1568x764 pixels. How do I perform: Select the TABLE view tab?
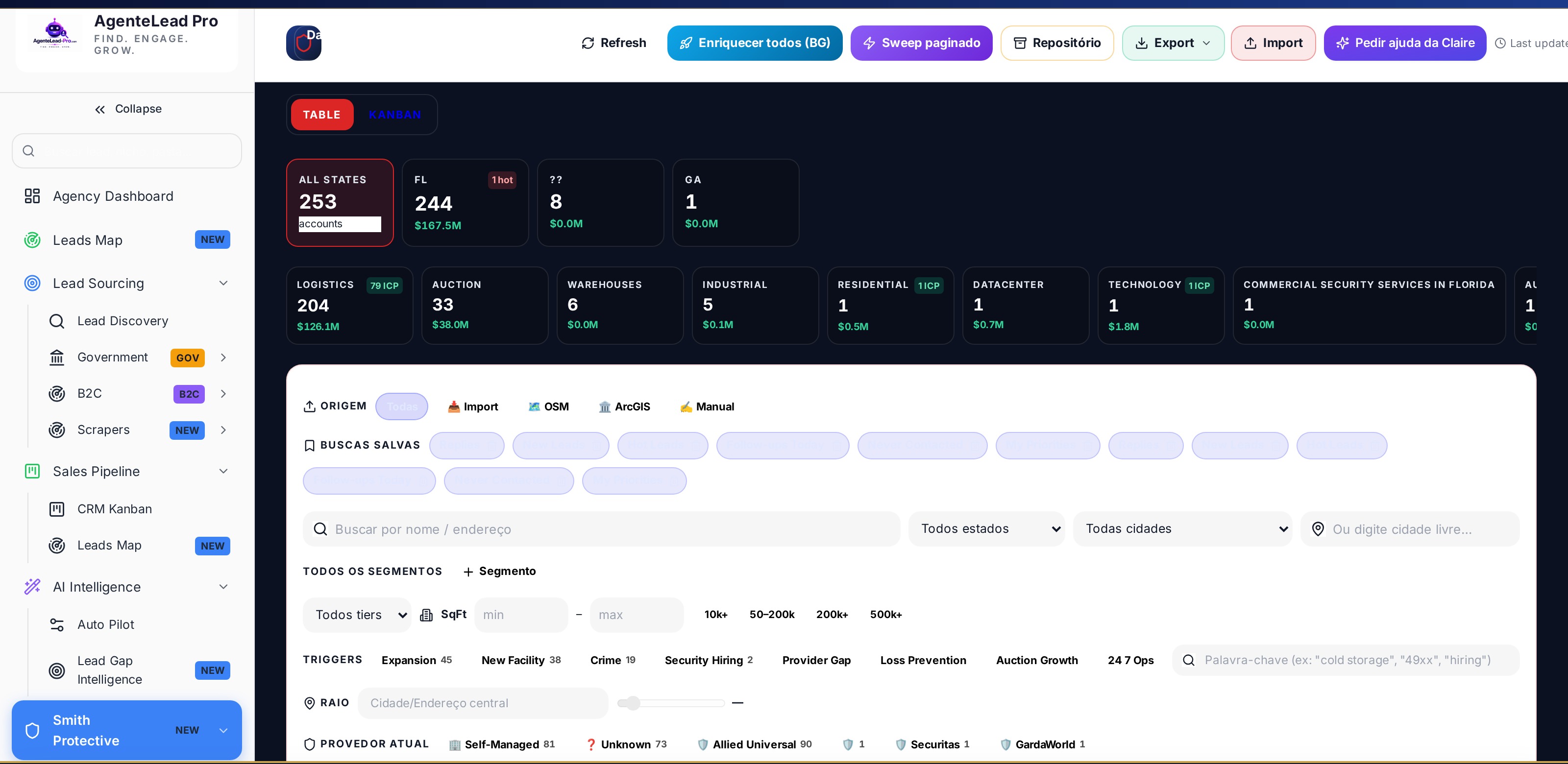[x=322, y=115]
